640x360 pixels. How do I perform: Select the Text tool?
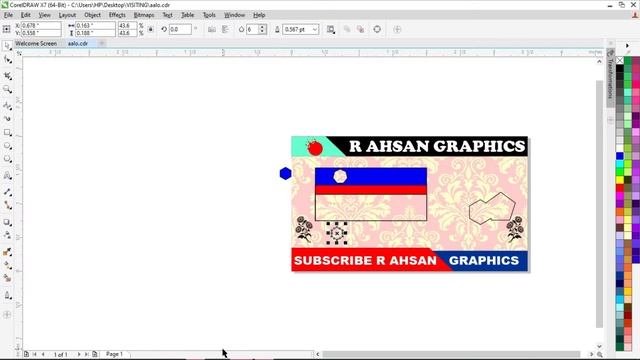(x=7, y=176)
